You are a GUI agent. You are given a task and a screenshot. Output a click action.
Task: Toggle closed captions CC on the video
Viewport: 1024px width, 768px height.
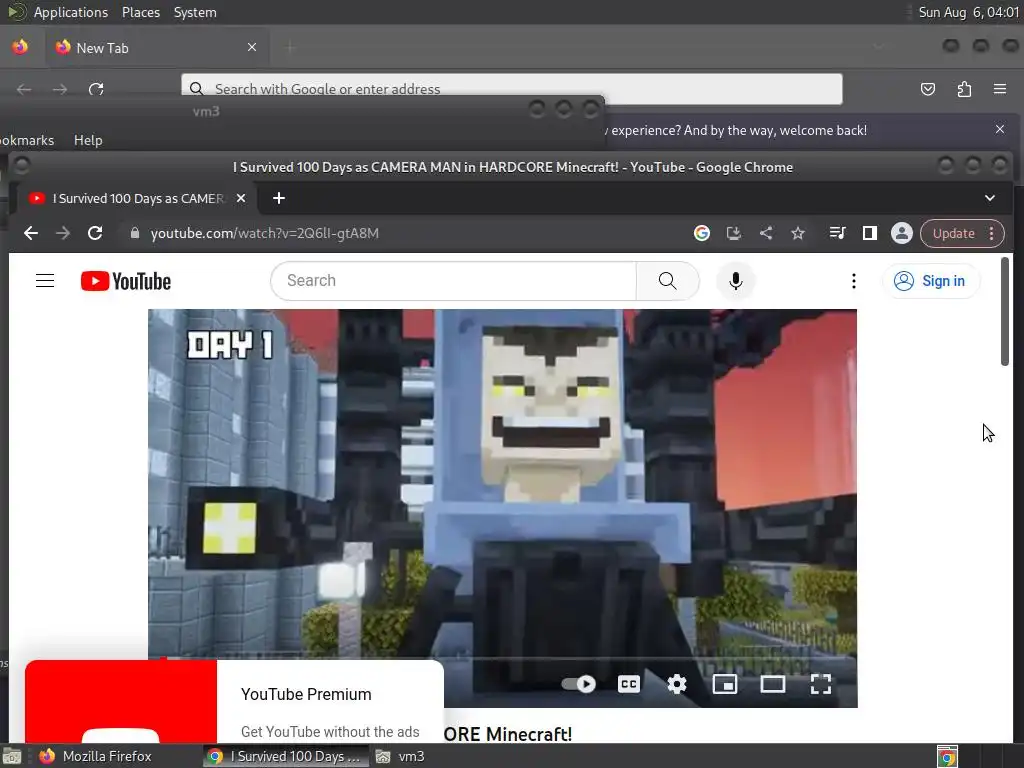tap(629, 684)
